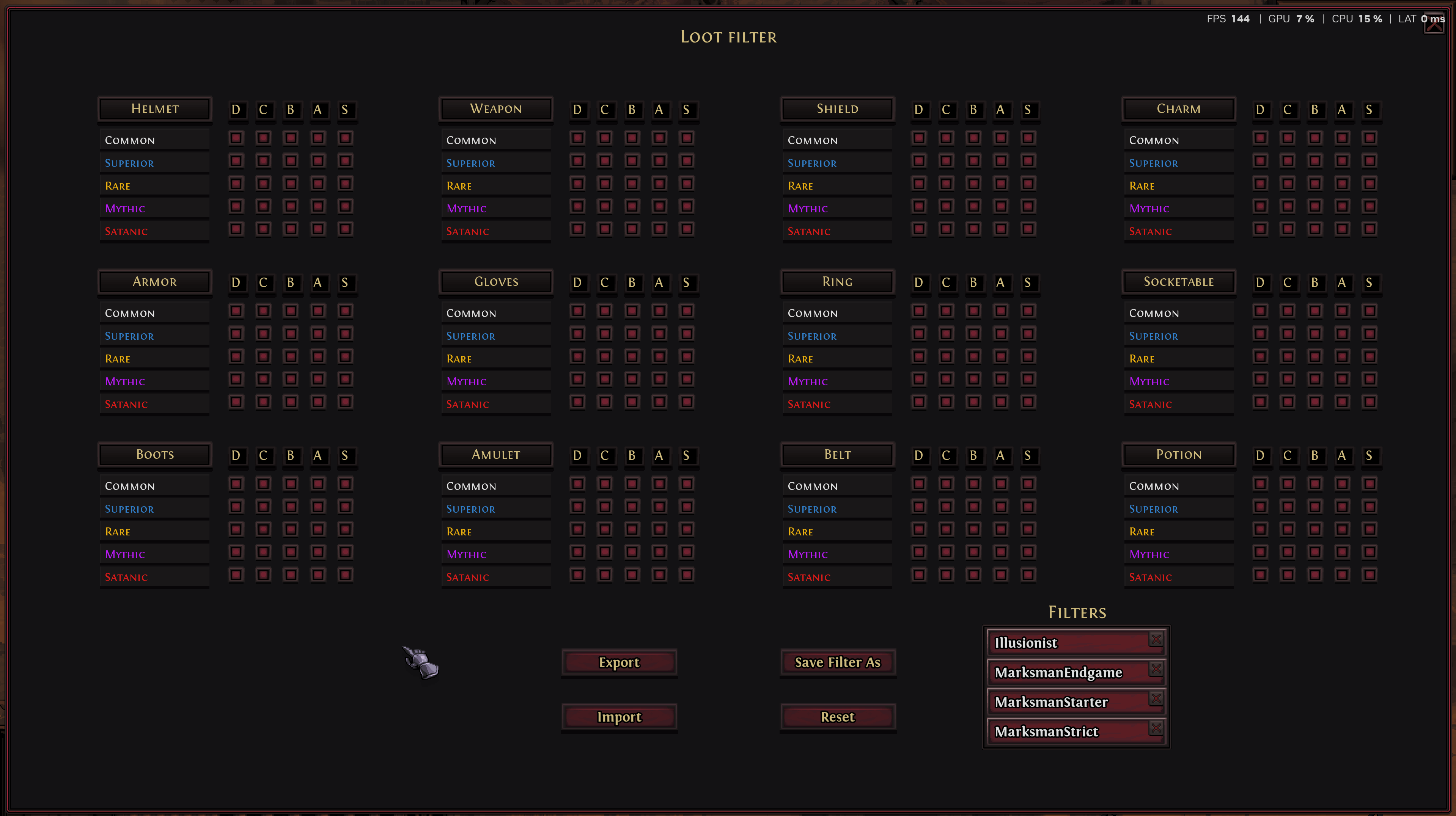The height and width of the screenshot is (816, 1456).
Task: Select the Charm Common rarity row label
Action: point(1179,140)
